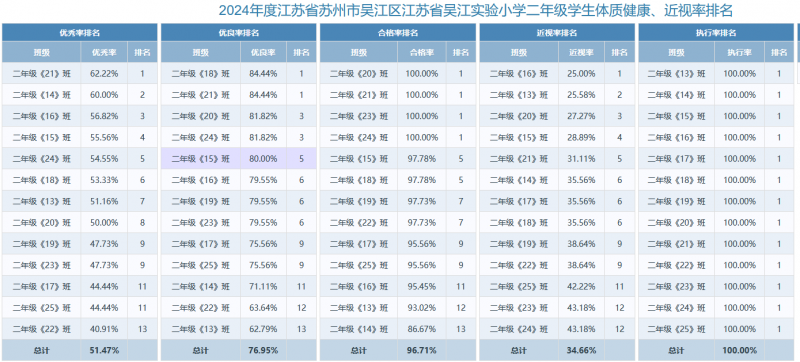This screenshot has height=362, width=800.
Task: Click 总计 label in the 近视率排名 table
Action: [519, 350]
